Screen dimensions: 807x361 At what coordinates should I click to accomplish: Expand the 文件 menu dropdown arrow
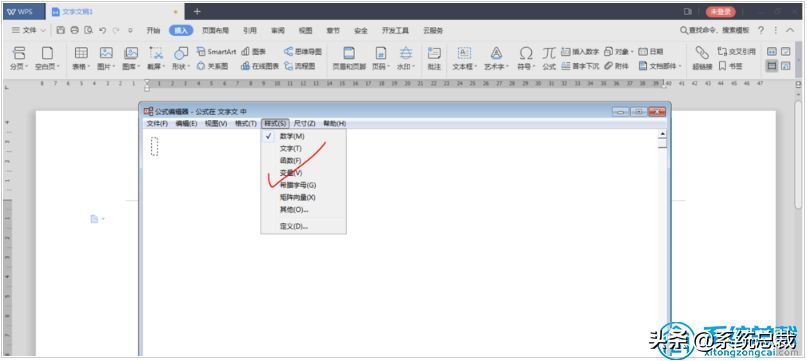tap(43, 30)
